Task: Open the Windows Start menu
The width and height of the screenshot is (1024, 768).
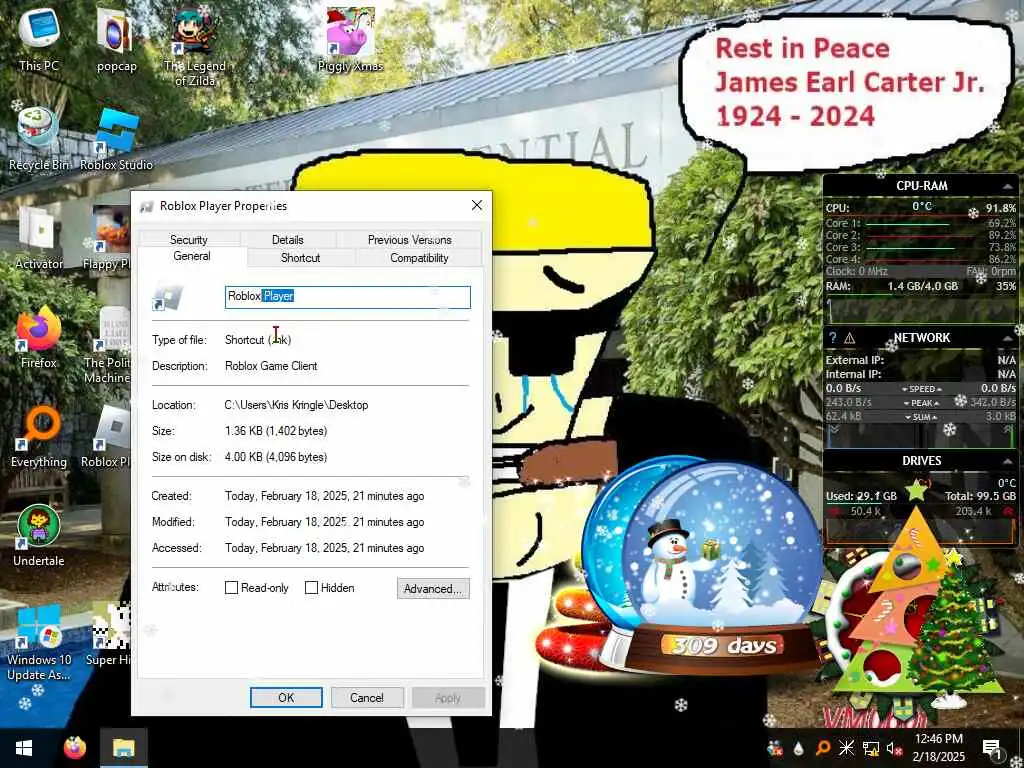Action: click(x=24, y=748)
